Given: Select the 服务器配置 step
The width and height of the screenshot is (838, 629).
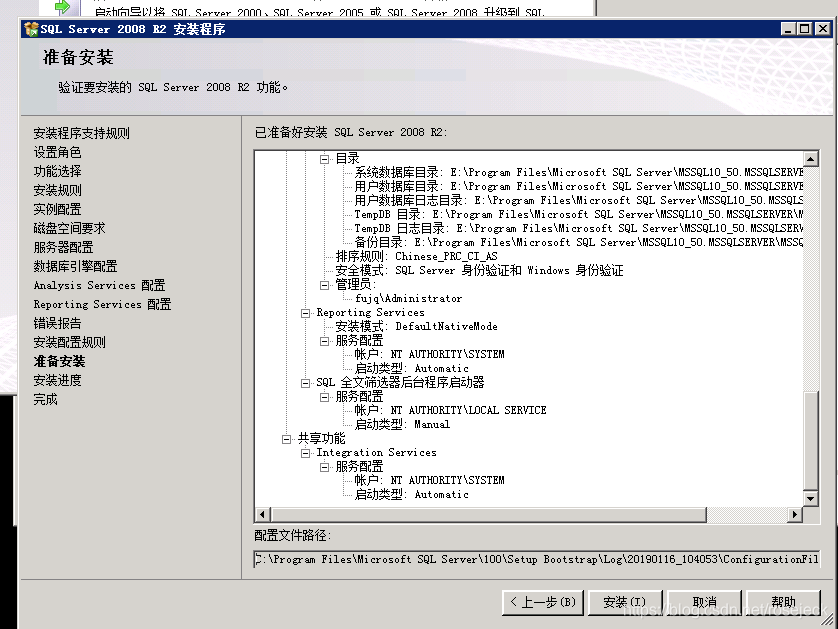Looking at the screenshot, I should coord(64,247).
